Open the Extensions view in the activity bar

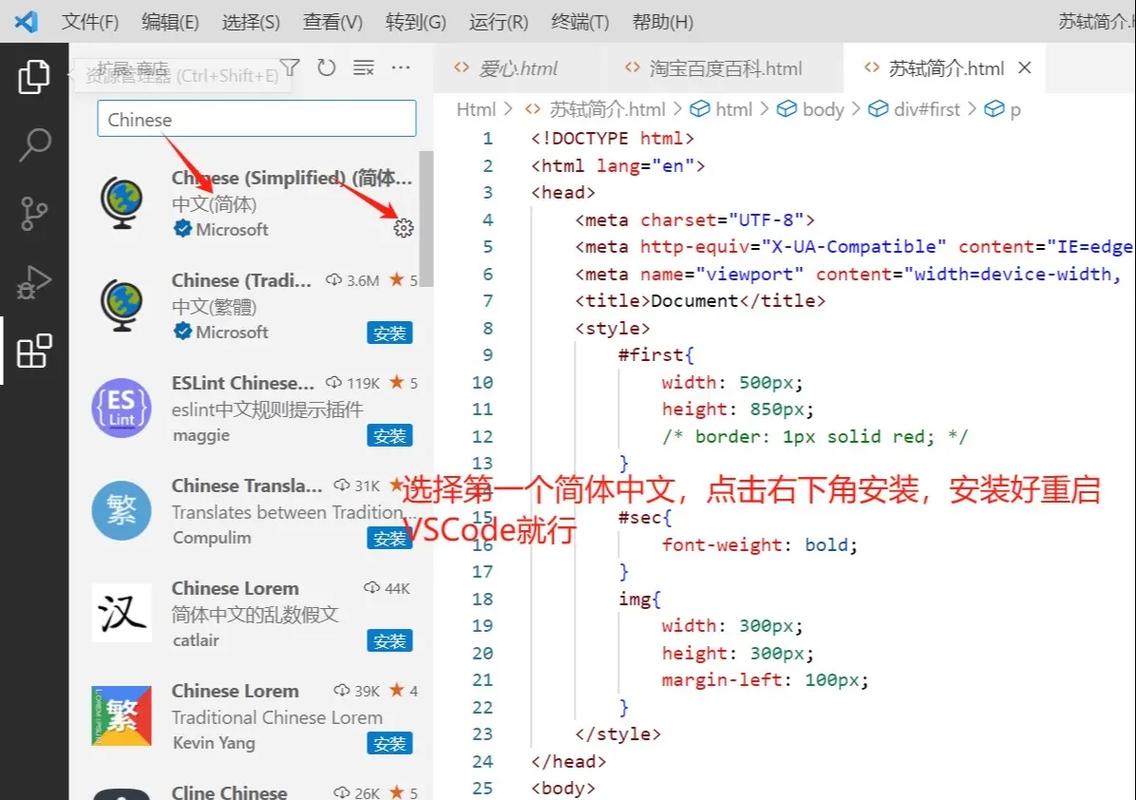click(x=34, y=351)
